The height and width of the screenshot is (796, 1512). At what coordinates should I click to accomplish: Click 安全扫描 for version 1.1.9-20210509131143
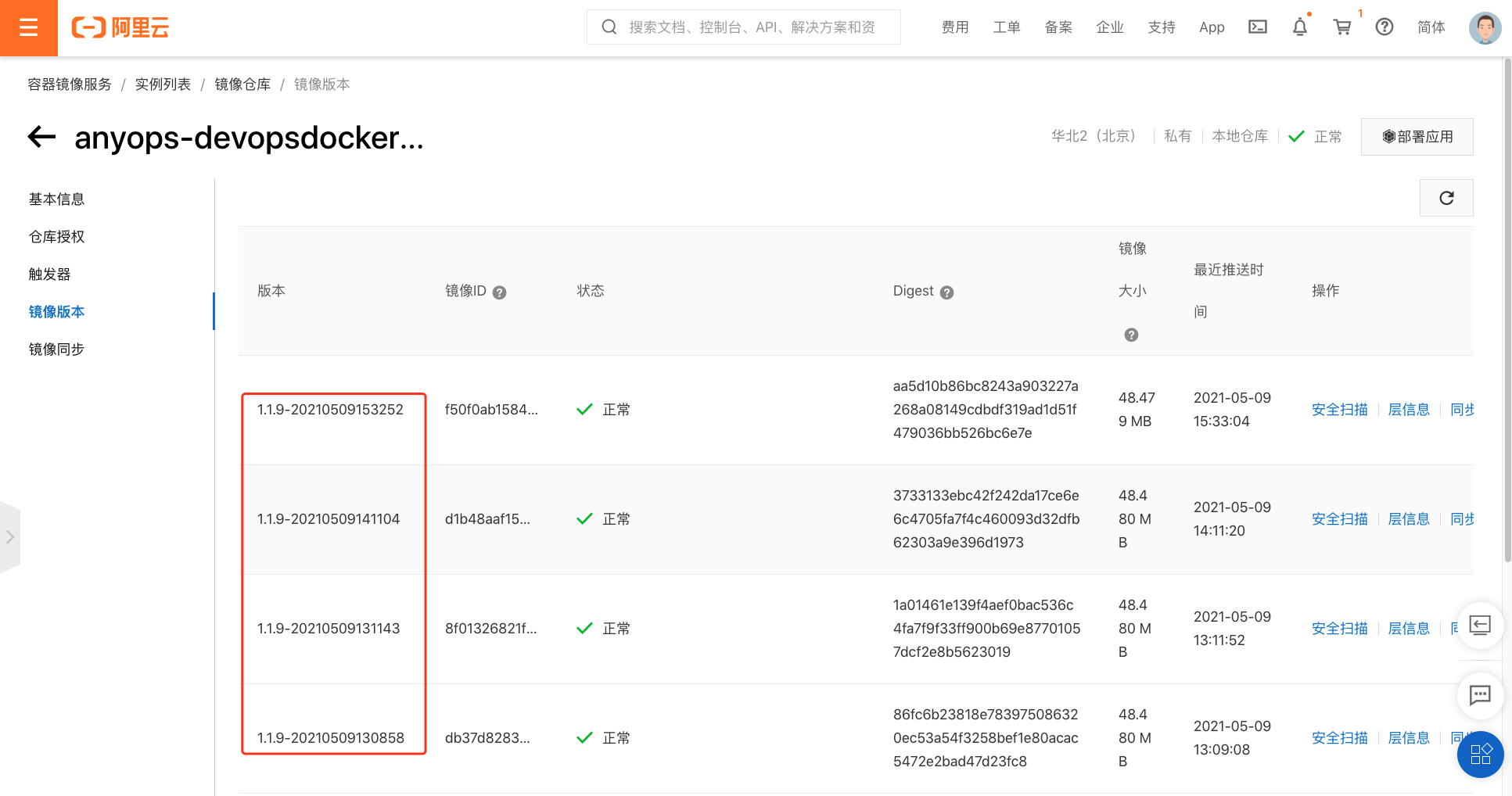pyautogui.click(x=1340, y=629)
